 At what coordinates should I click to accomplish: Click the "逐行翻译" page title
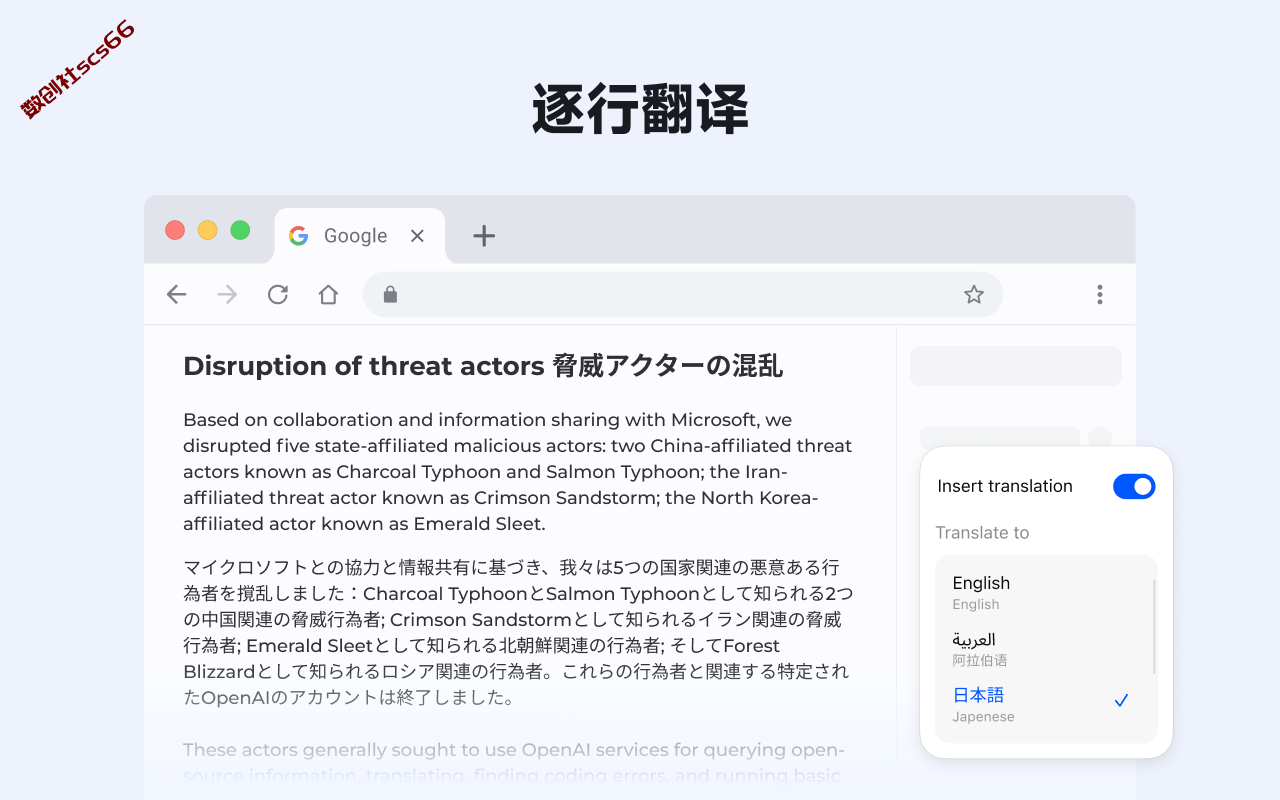[x=640, y=109]
